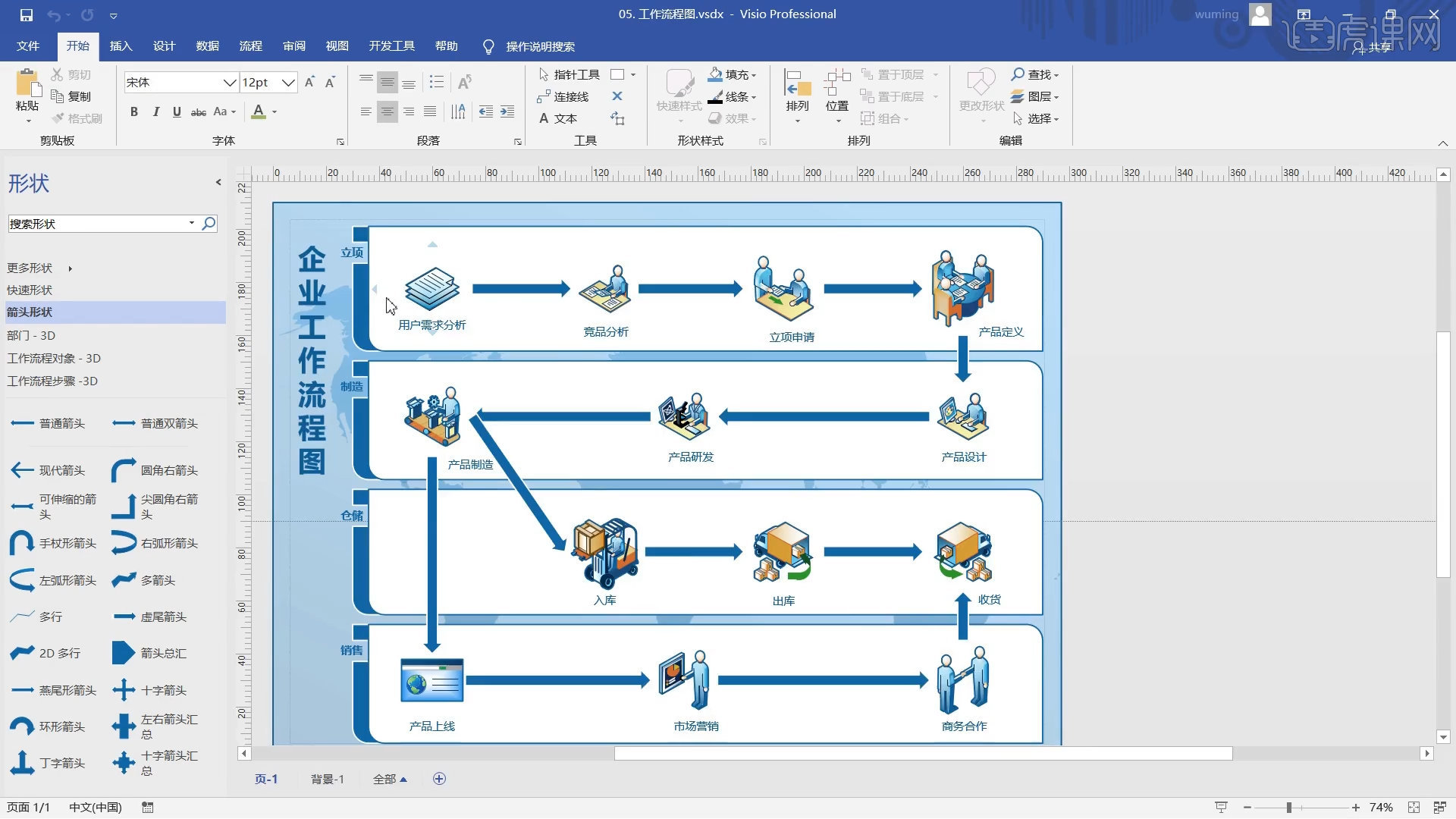The width and height of the screenshot is (1456, 819).
Task: Switch to the 视图 ribbon tab
Action: [337, 46]
